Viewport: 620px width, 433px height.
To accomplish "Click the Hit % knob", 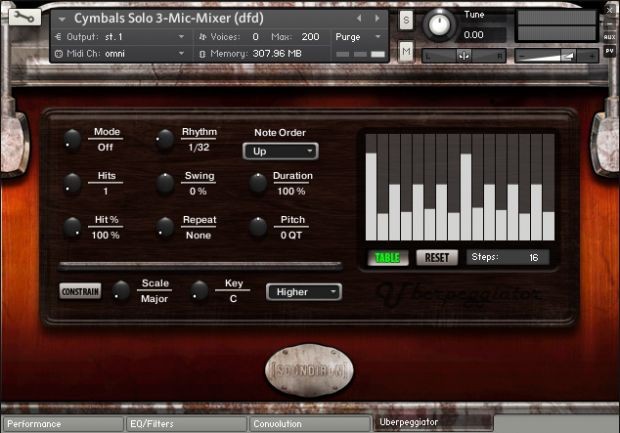I will click(73, 228).
